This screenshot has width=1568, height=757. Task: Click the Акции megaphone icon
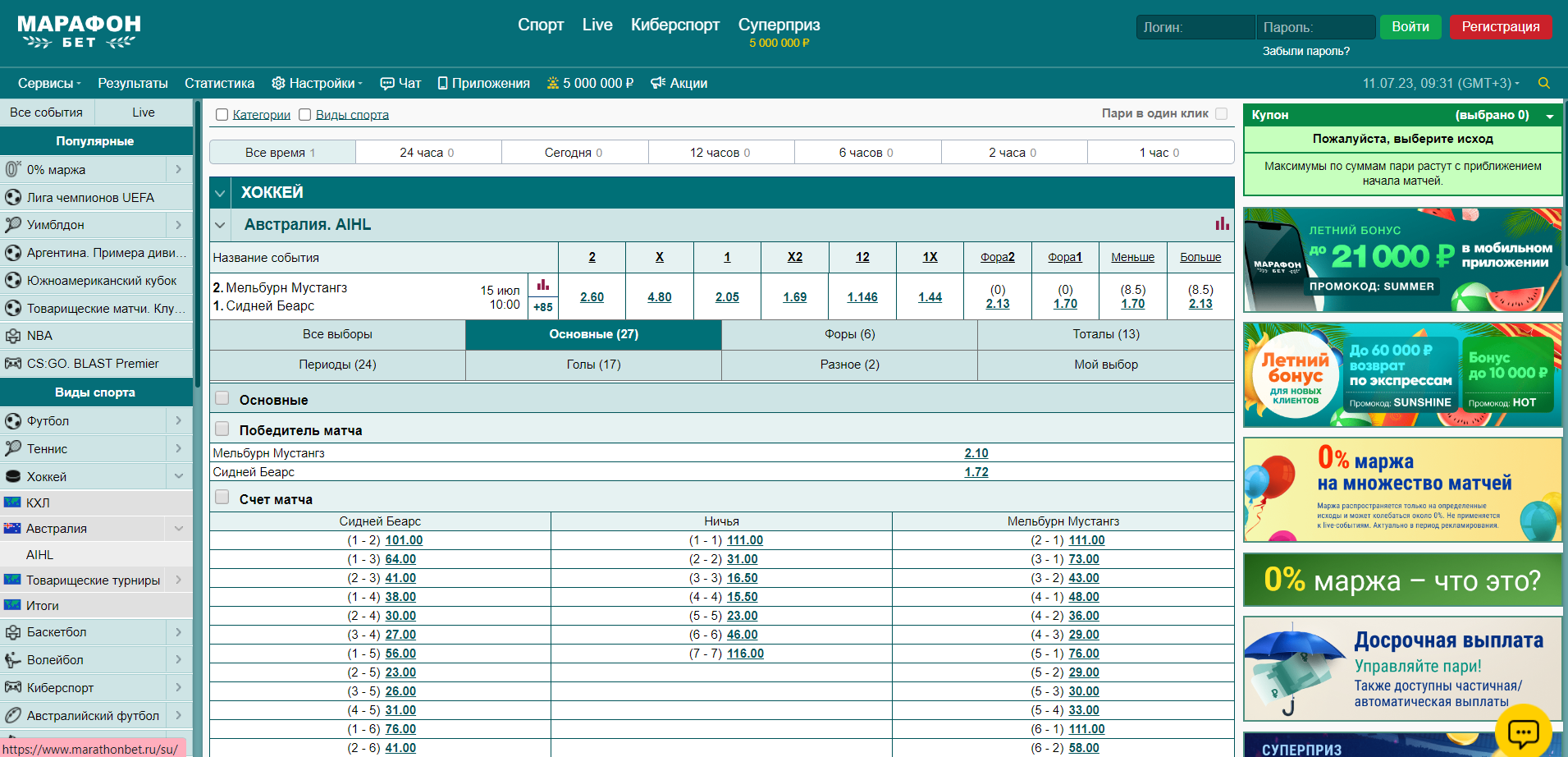point(658,83)
